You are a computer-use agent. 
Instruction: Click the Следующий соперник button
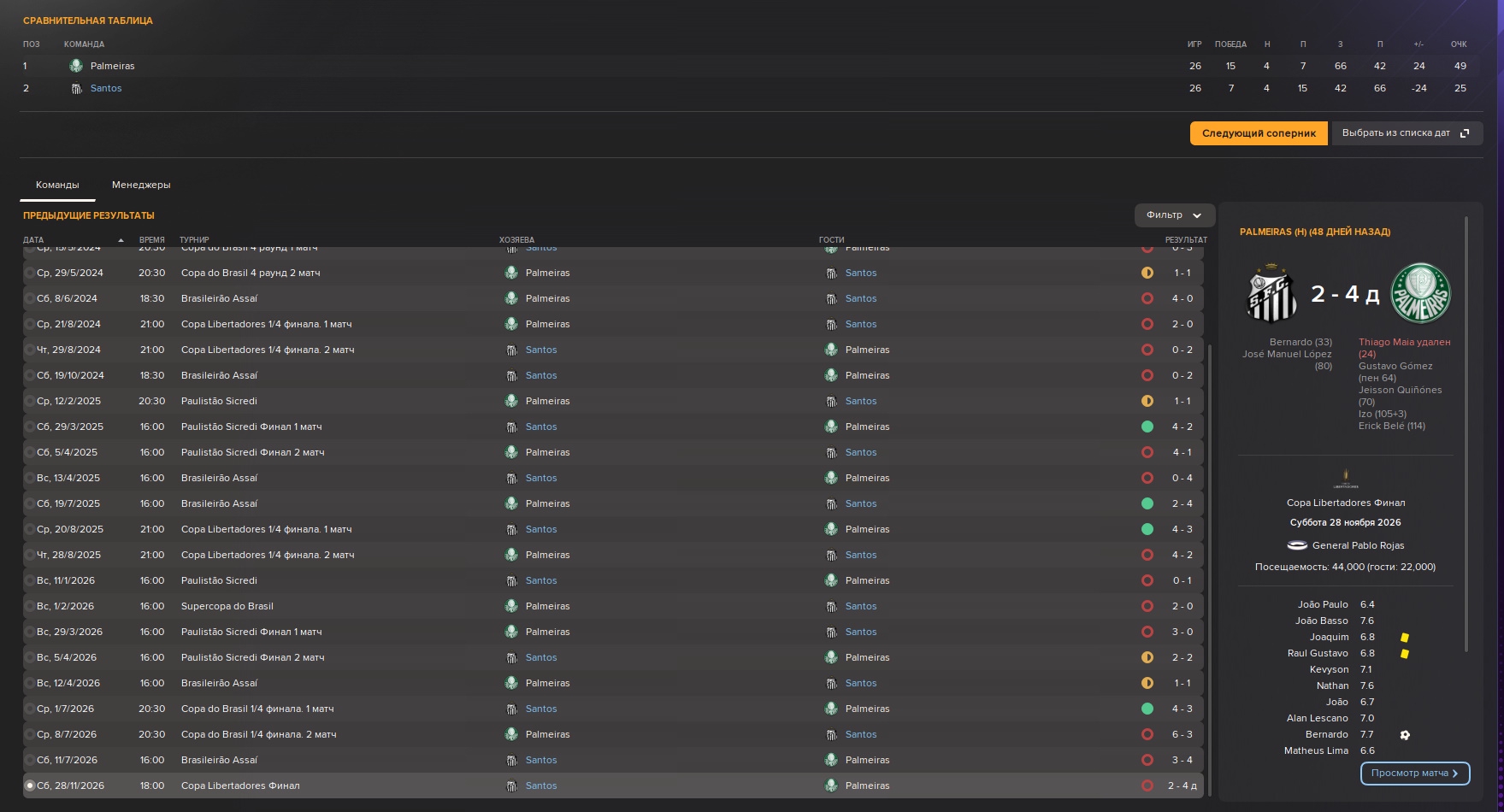pyautogui.click(x=1259, y=133)
